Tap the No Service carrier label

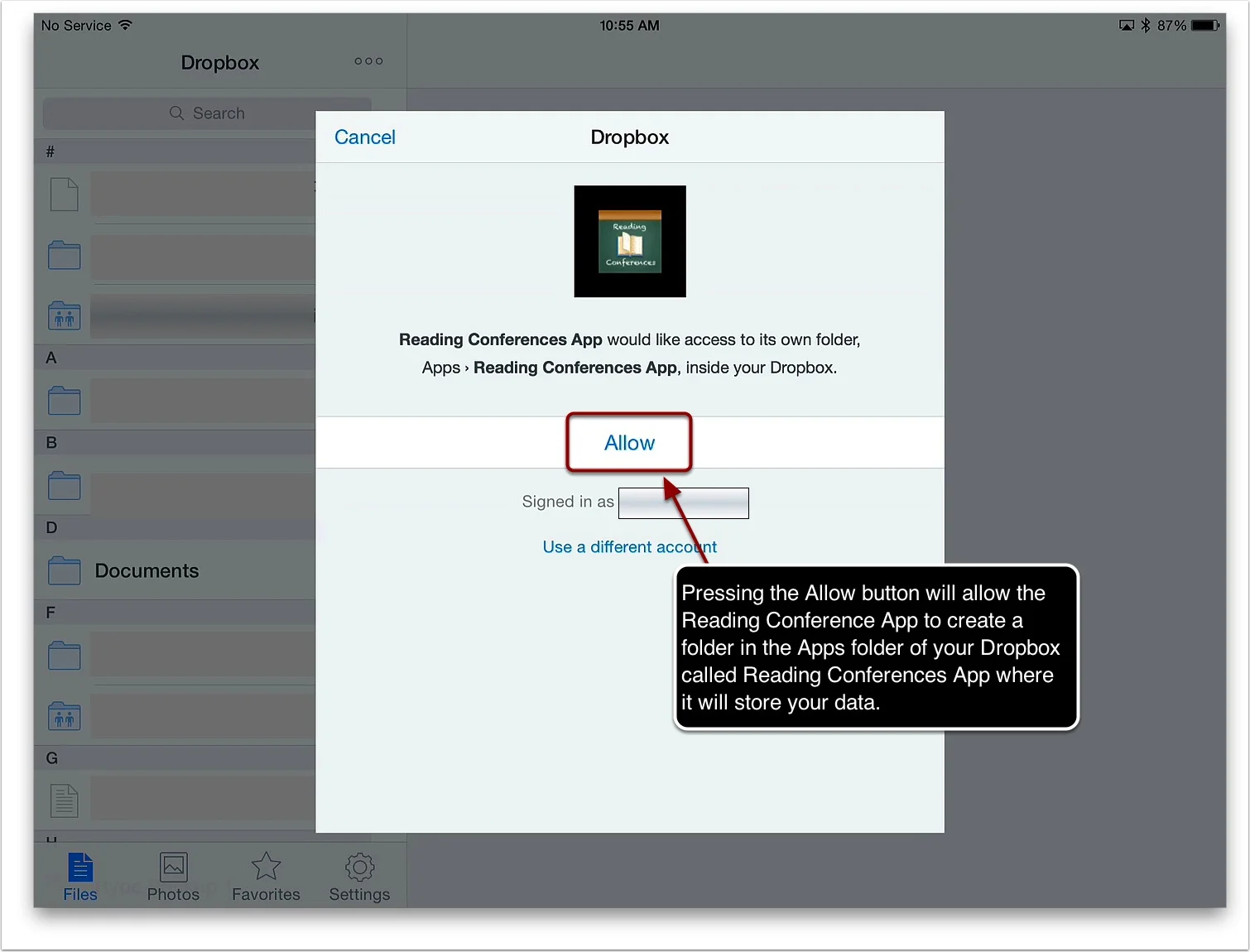[x=76, y=26]
